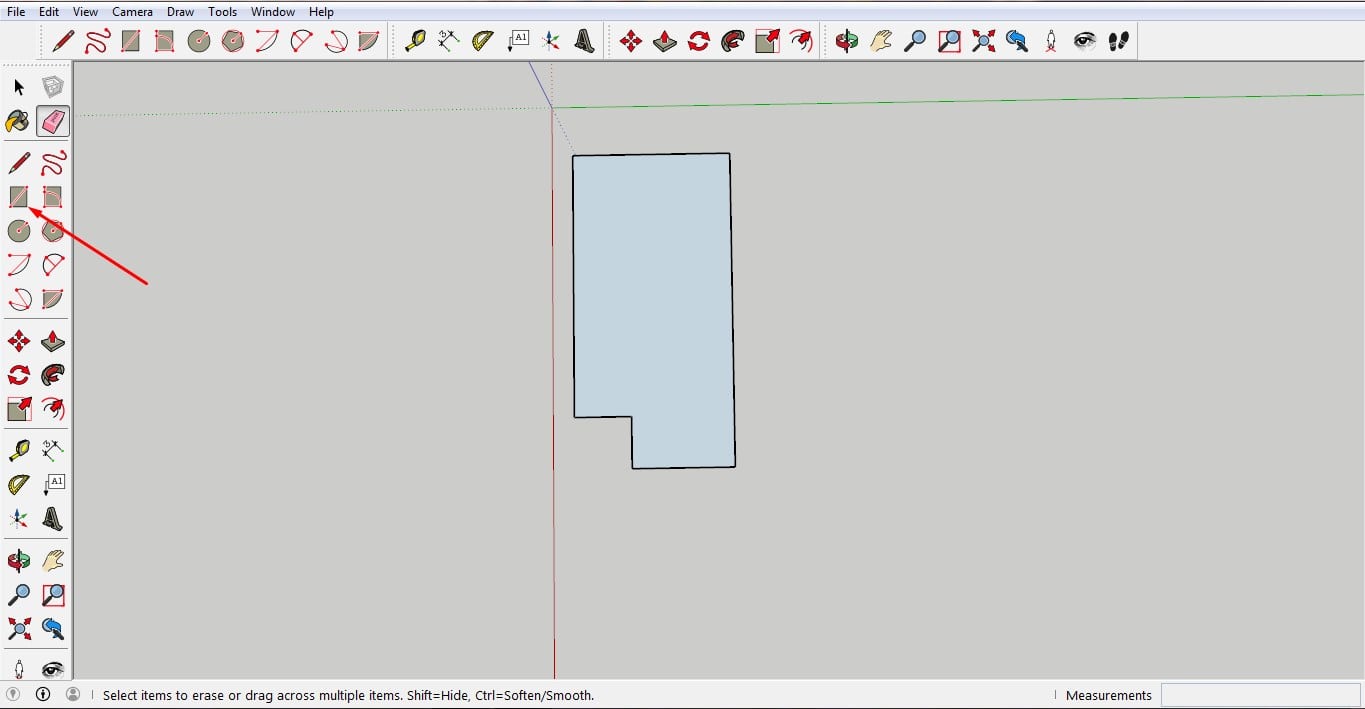Select the Rectangle tool in the left palette
1365x709 pixels.
click(19, 197)
